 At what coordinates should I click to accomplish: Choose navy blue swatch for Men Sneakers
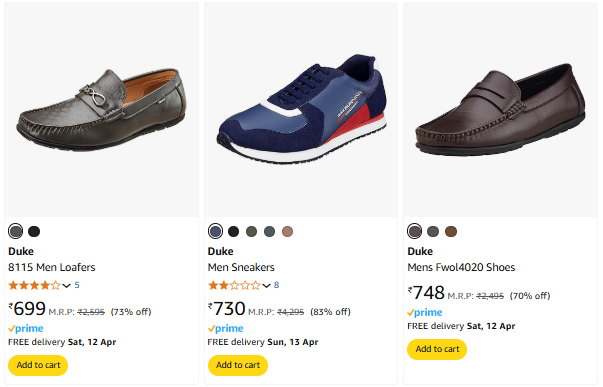coord(215,232)
